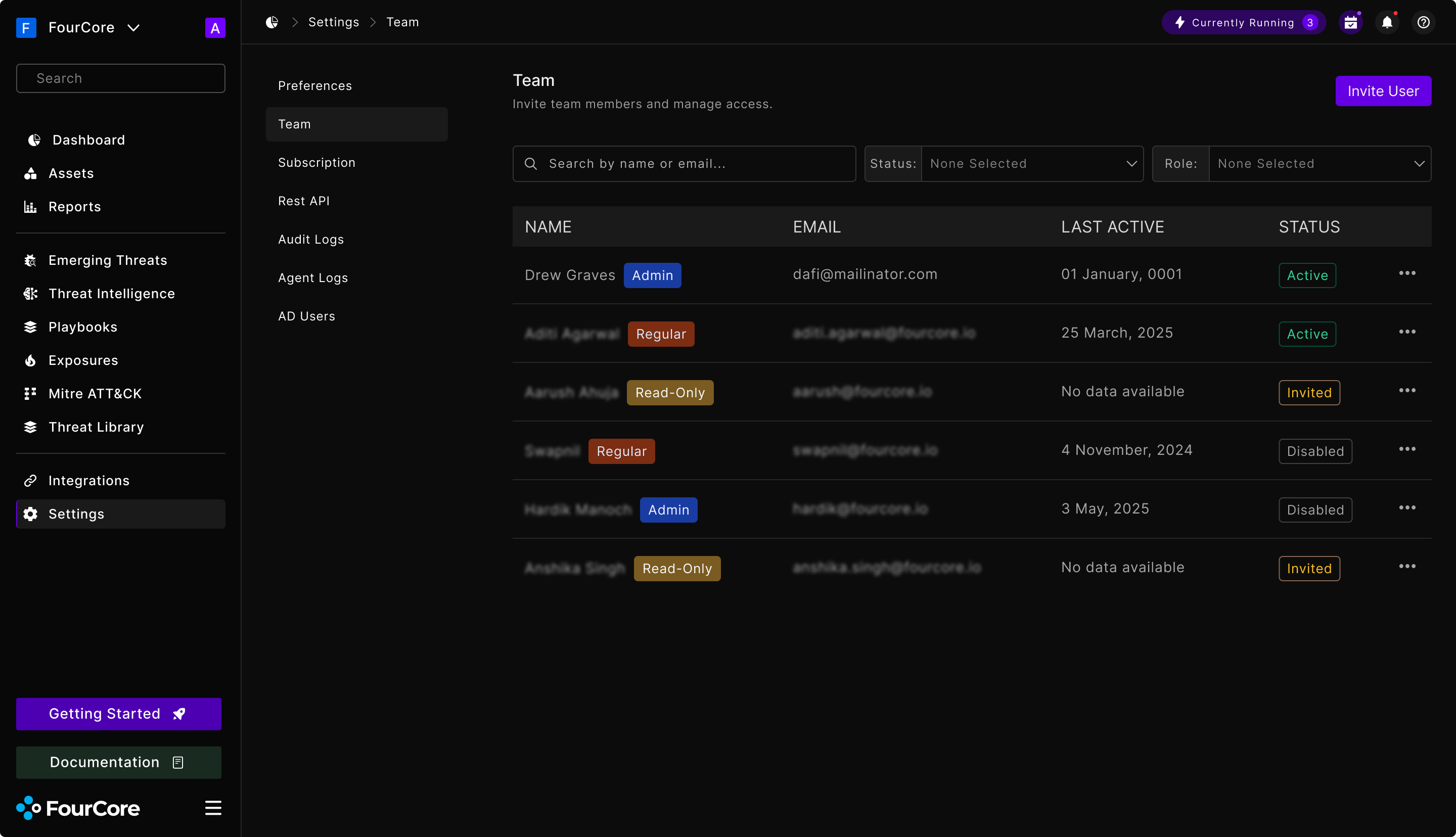Click the FourCore workspace logo icon
This screenshot has height=837, width=1456.
[26, 28]
